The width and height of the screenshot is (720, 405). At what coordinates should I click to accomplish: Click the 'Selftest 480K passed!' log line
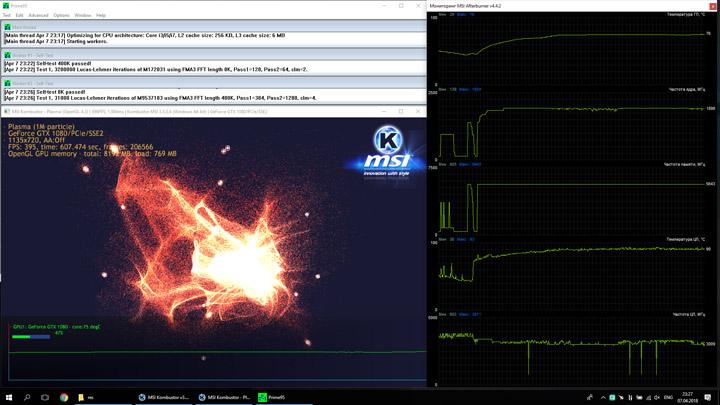[48, 63]
